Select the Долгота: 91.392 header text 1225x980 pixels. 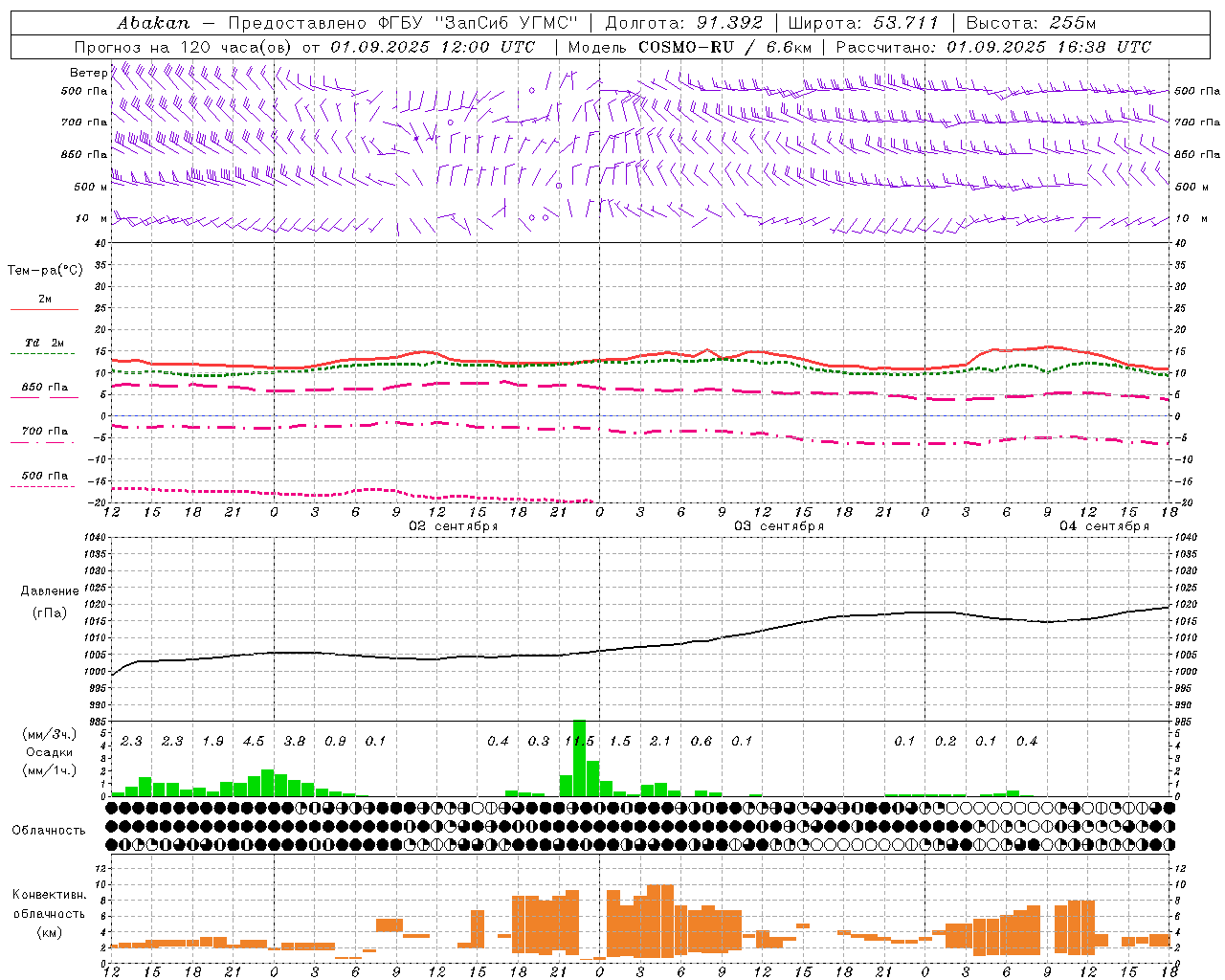coord(684,23)
